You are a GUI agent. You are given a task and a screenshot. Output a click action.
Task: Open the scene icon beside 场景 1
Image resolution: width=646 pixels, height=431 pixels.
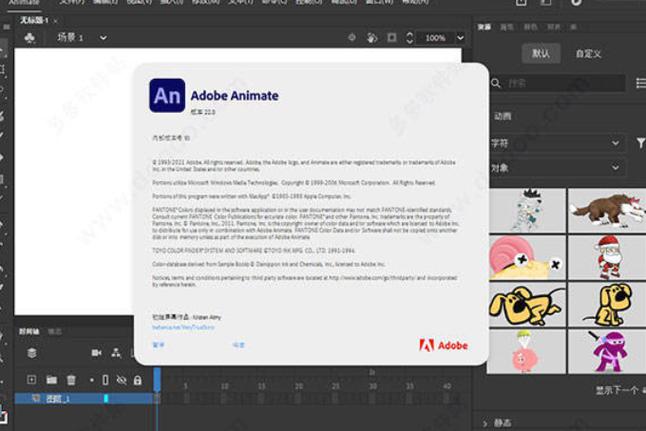[30, 38]
